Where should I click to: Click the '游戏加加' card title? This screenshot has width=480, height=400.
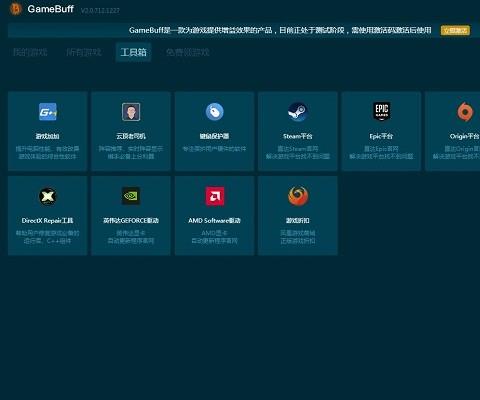coord(47,136)
